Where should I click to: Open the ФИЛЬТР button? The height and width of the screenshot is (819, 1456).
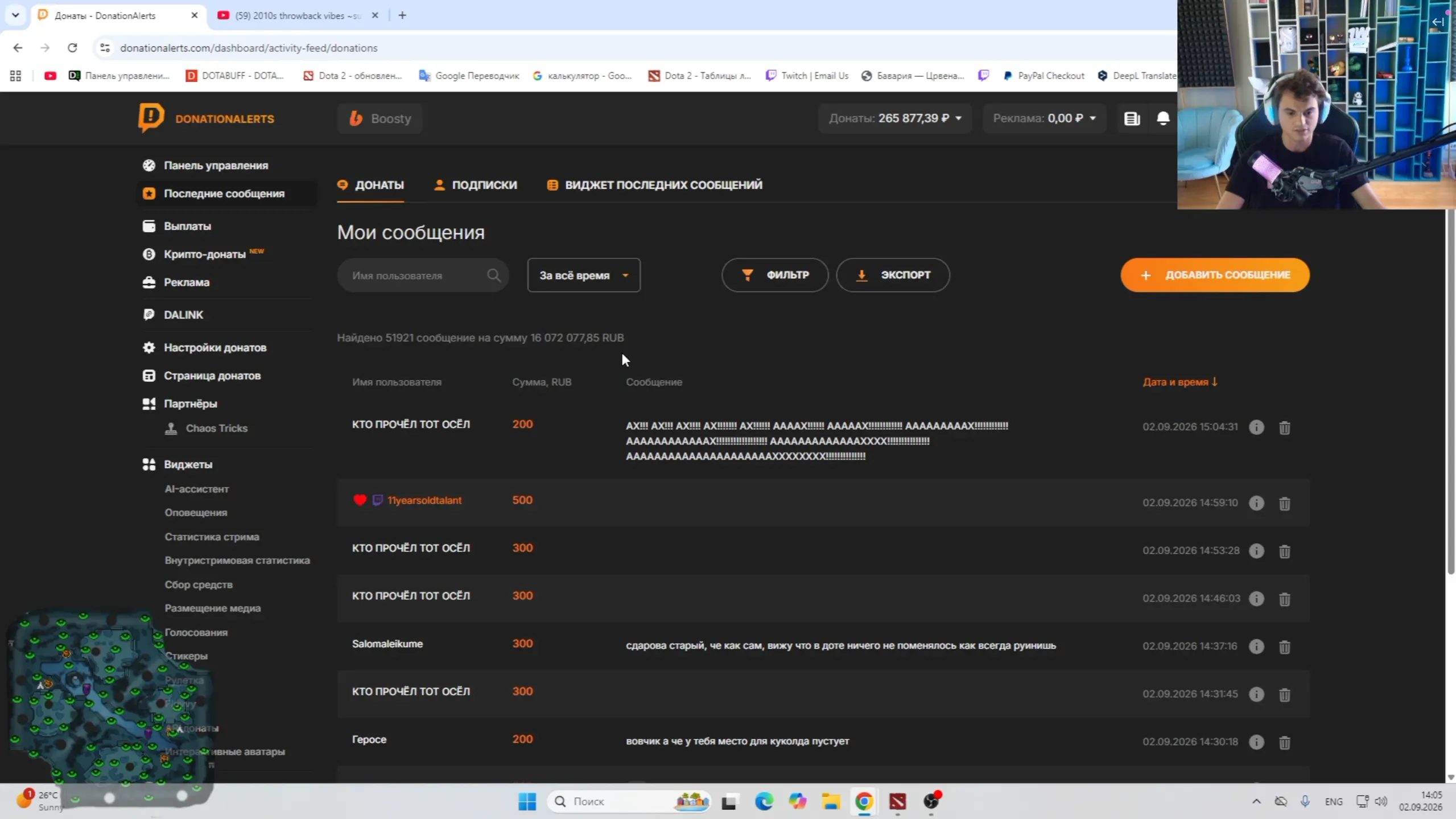click(x=775, y=275)
